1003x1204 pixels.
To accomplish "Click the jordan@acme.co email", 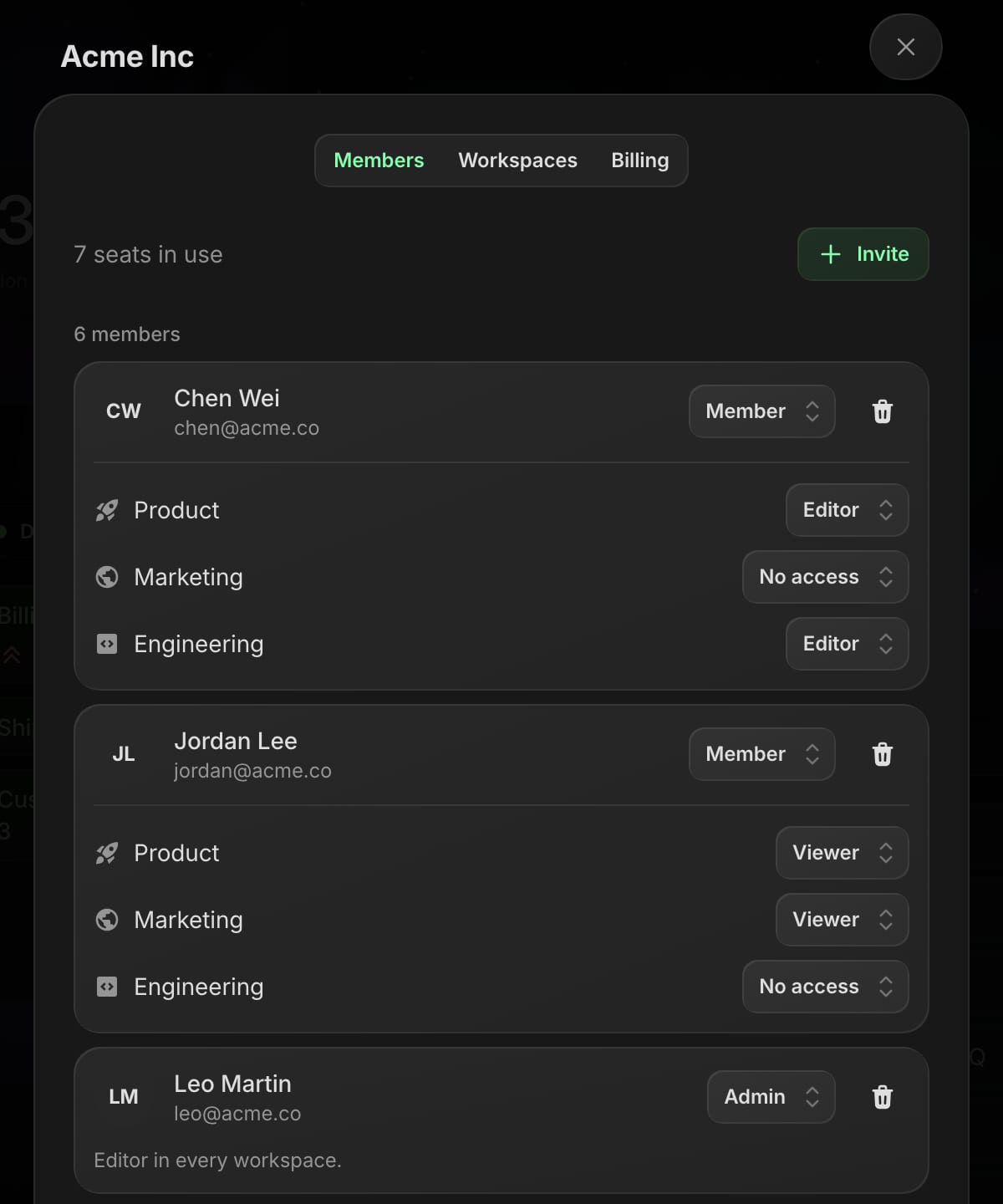I will point(252,771).
